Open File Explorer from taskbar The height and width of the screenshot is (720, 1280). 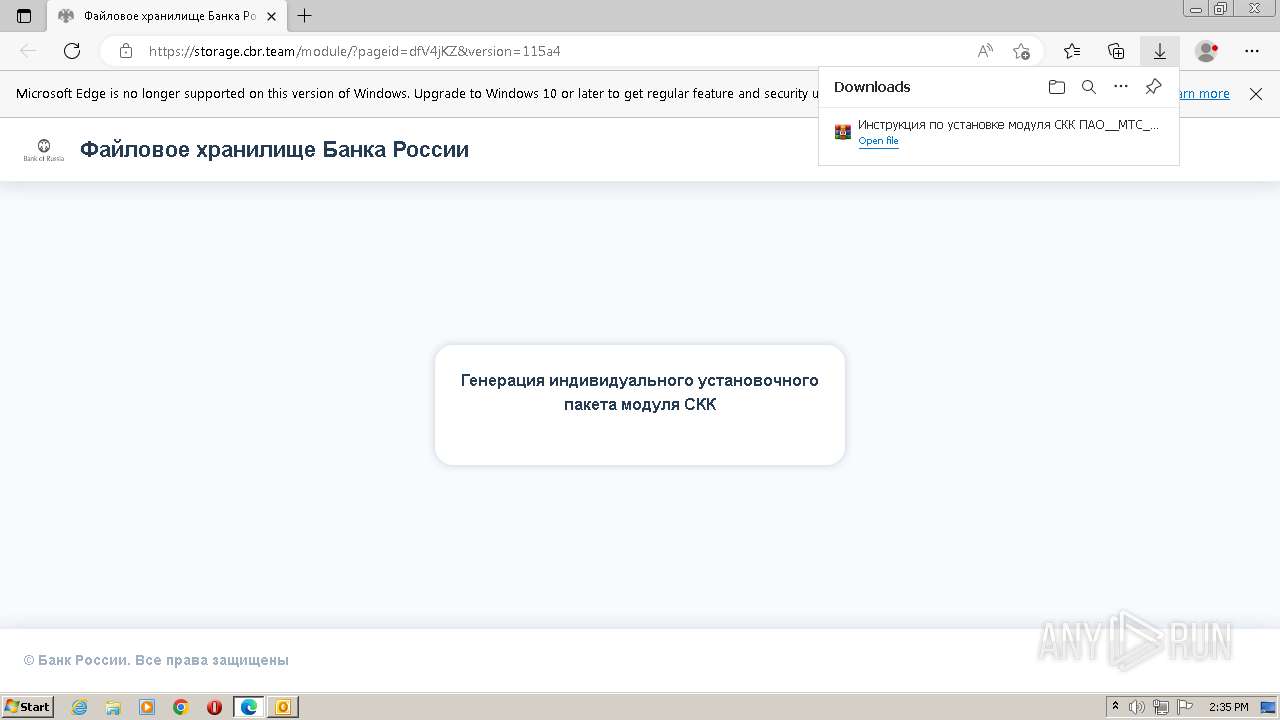click(113, 707)
